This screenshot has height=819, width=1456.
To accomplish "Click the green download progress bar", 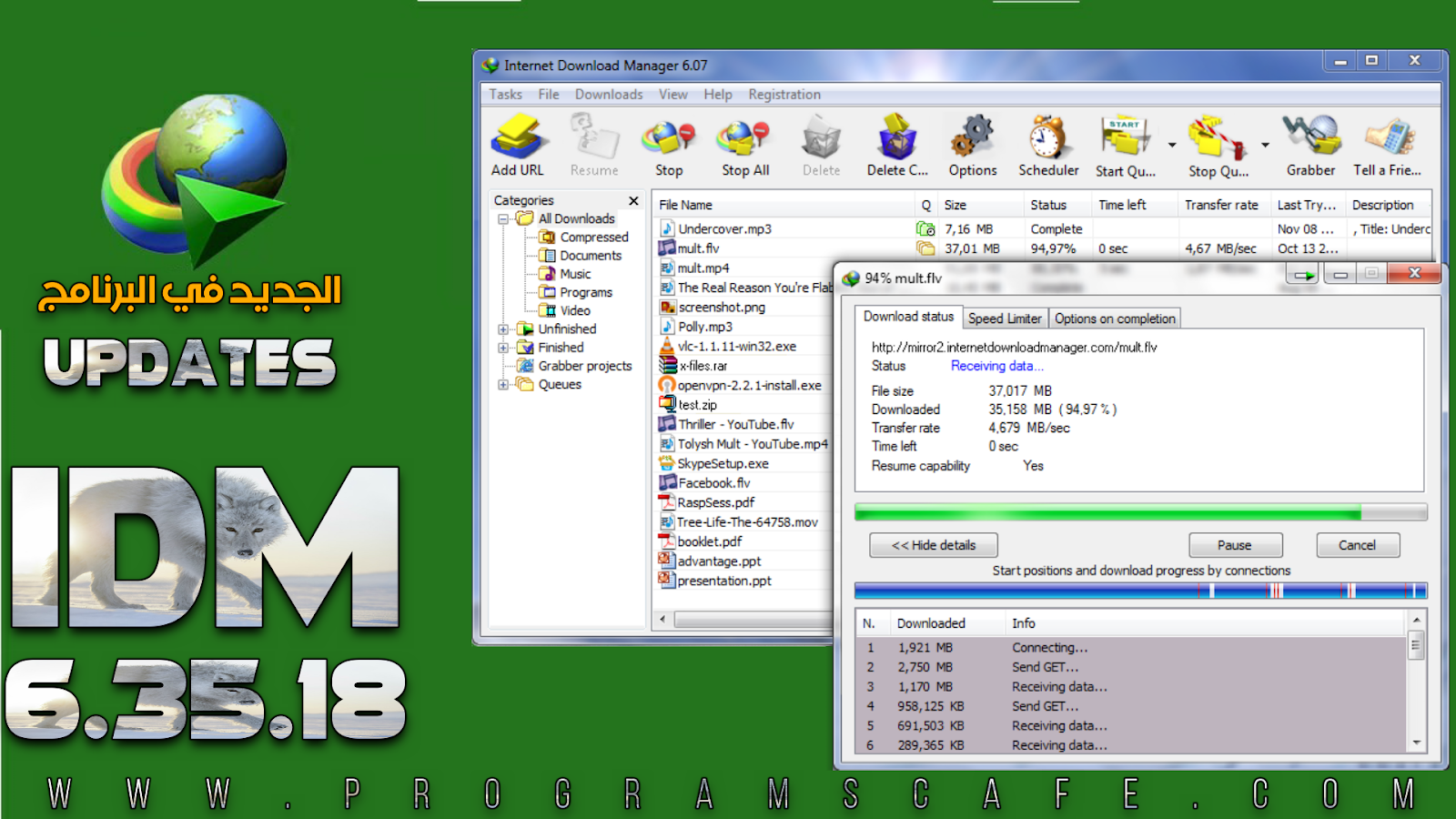I will point(1140,512).
